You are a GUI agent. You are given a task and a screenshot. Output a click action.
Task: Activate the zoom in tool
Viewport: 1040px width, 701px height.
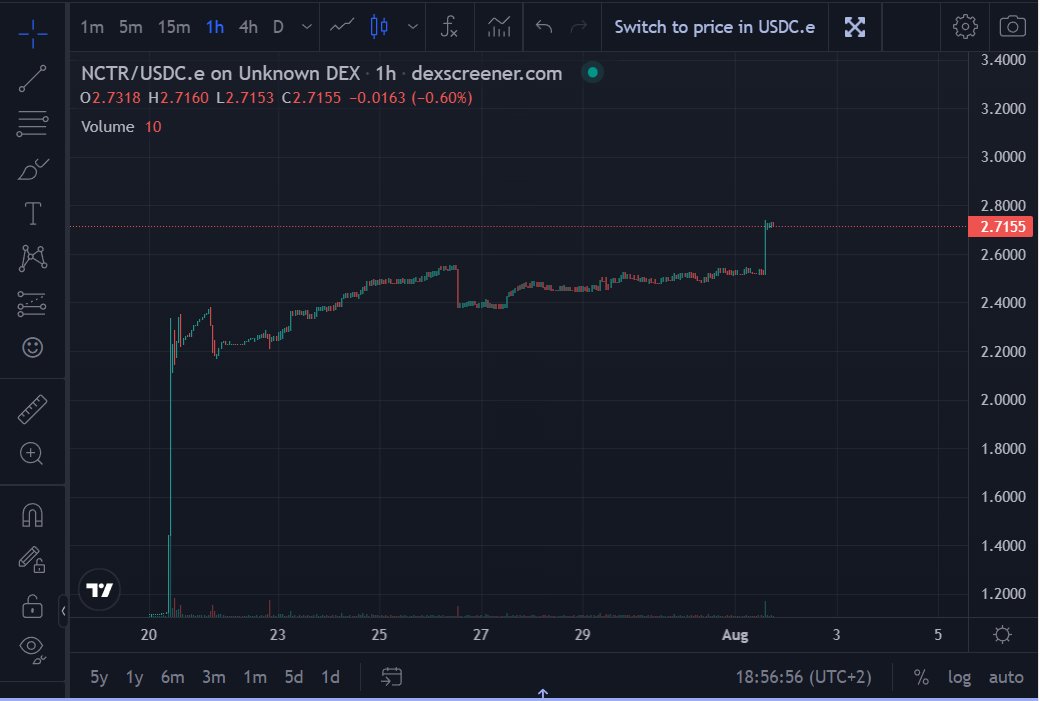tap(31, 454)
